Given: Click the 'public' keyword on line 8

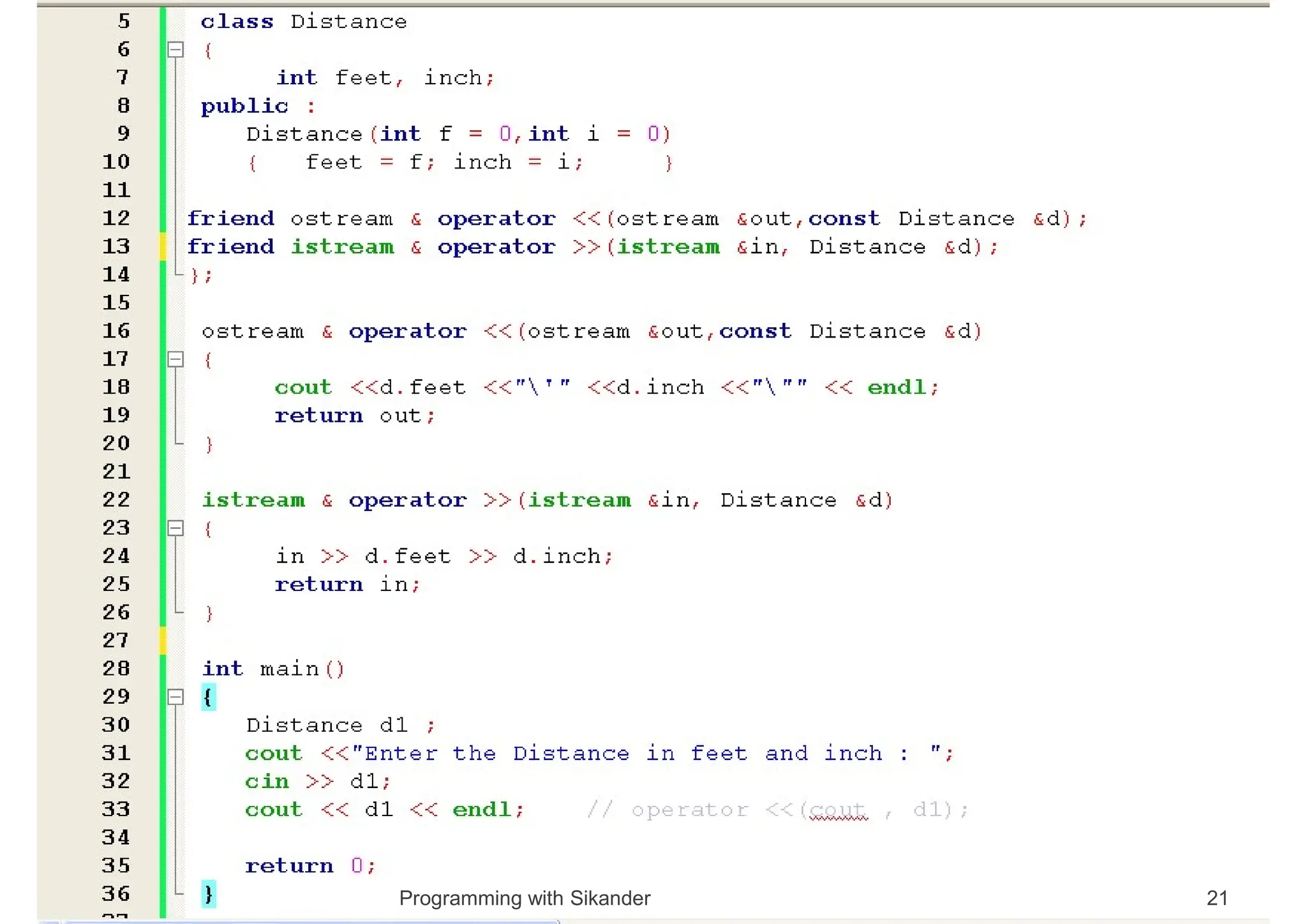Looking at the screenshot, I should (244, 106).
